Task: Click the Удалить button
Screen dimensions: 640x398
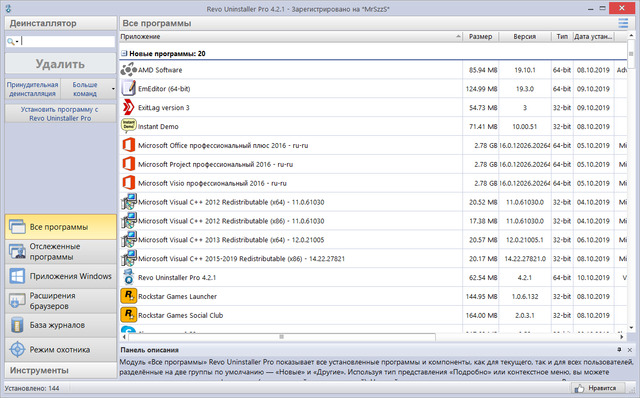Action: [60, 64]
